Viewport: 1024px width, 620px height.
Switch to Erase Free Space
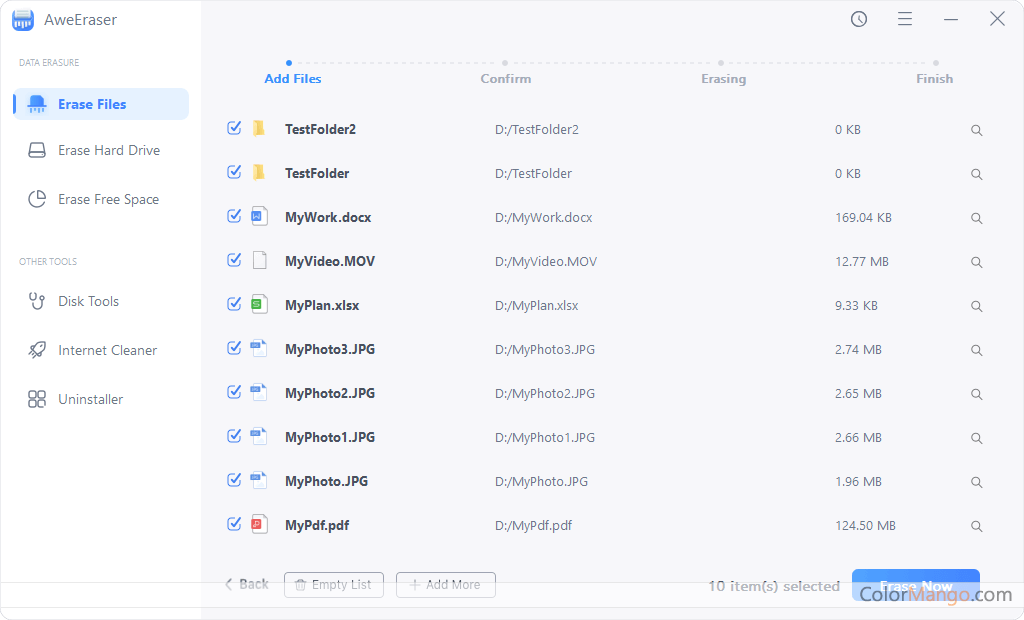point(108,199)
